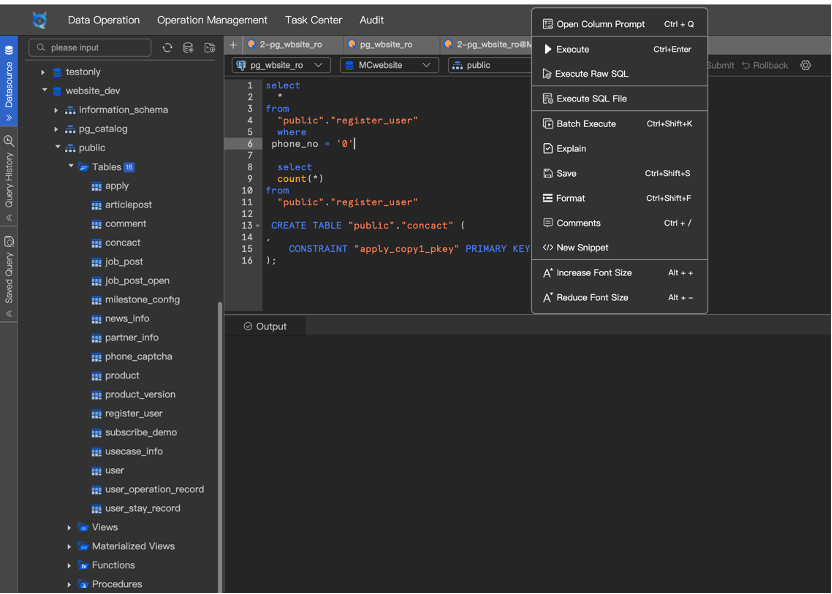Open the pg_wbsite_ro datasource dropdown

coord(281,65)
